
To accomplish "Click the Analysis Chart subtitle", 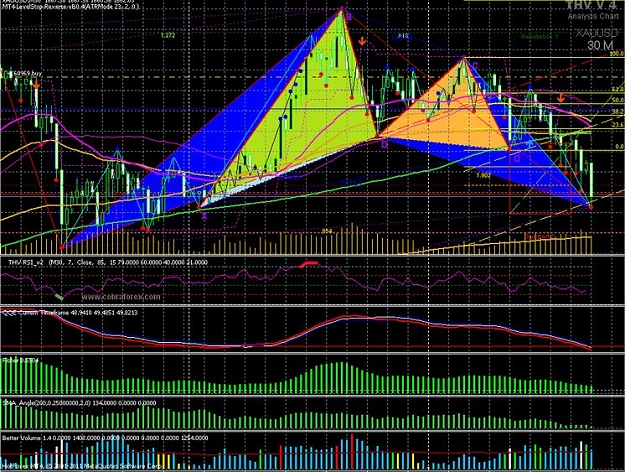I will point(593,16).
